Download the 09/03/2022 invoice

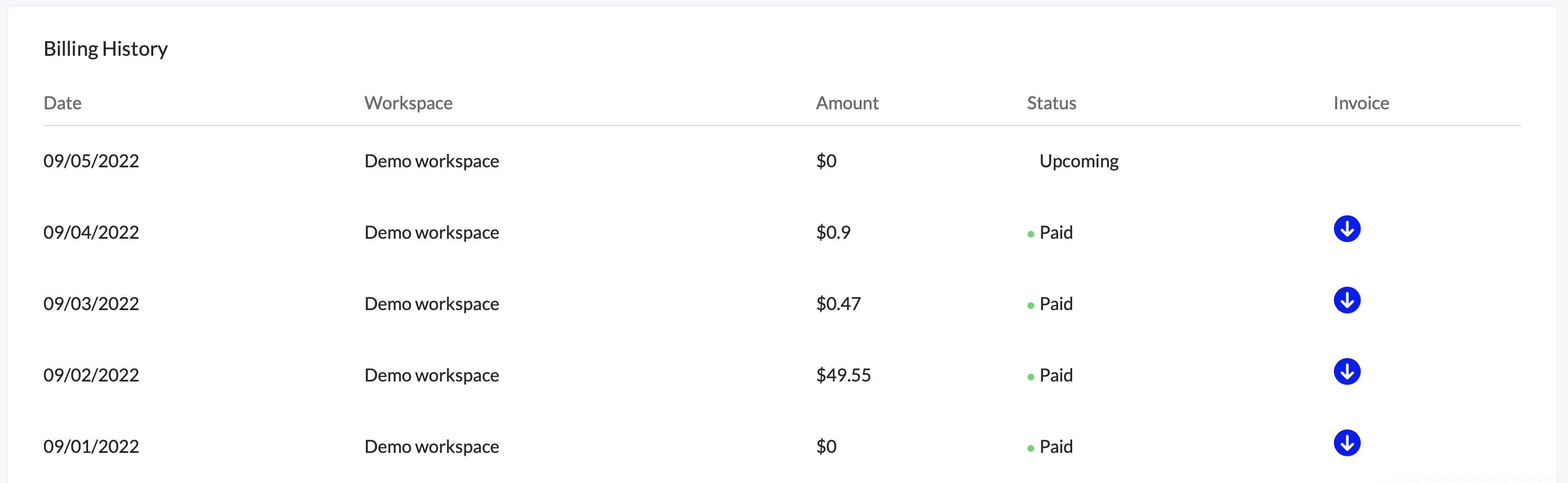click(1346, 300)
